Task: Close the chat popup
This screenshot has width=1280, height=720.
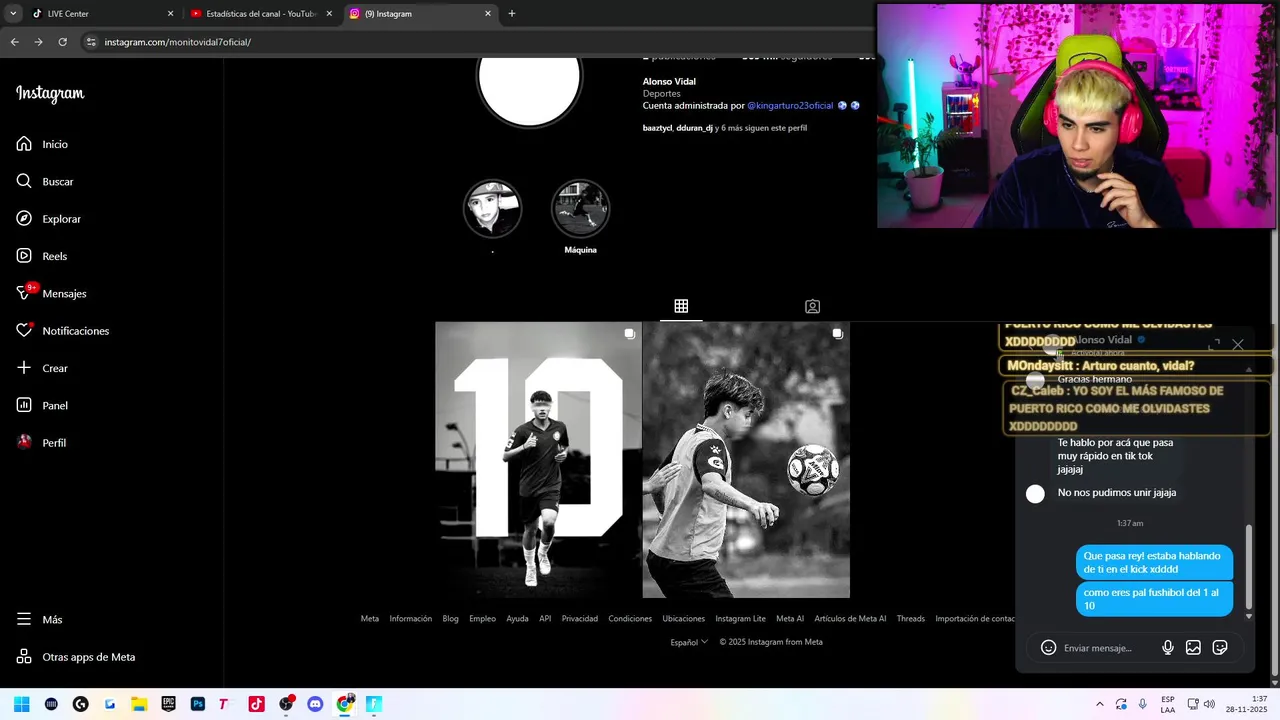Action: [1238, 345]
